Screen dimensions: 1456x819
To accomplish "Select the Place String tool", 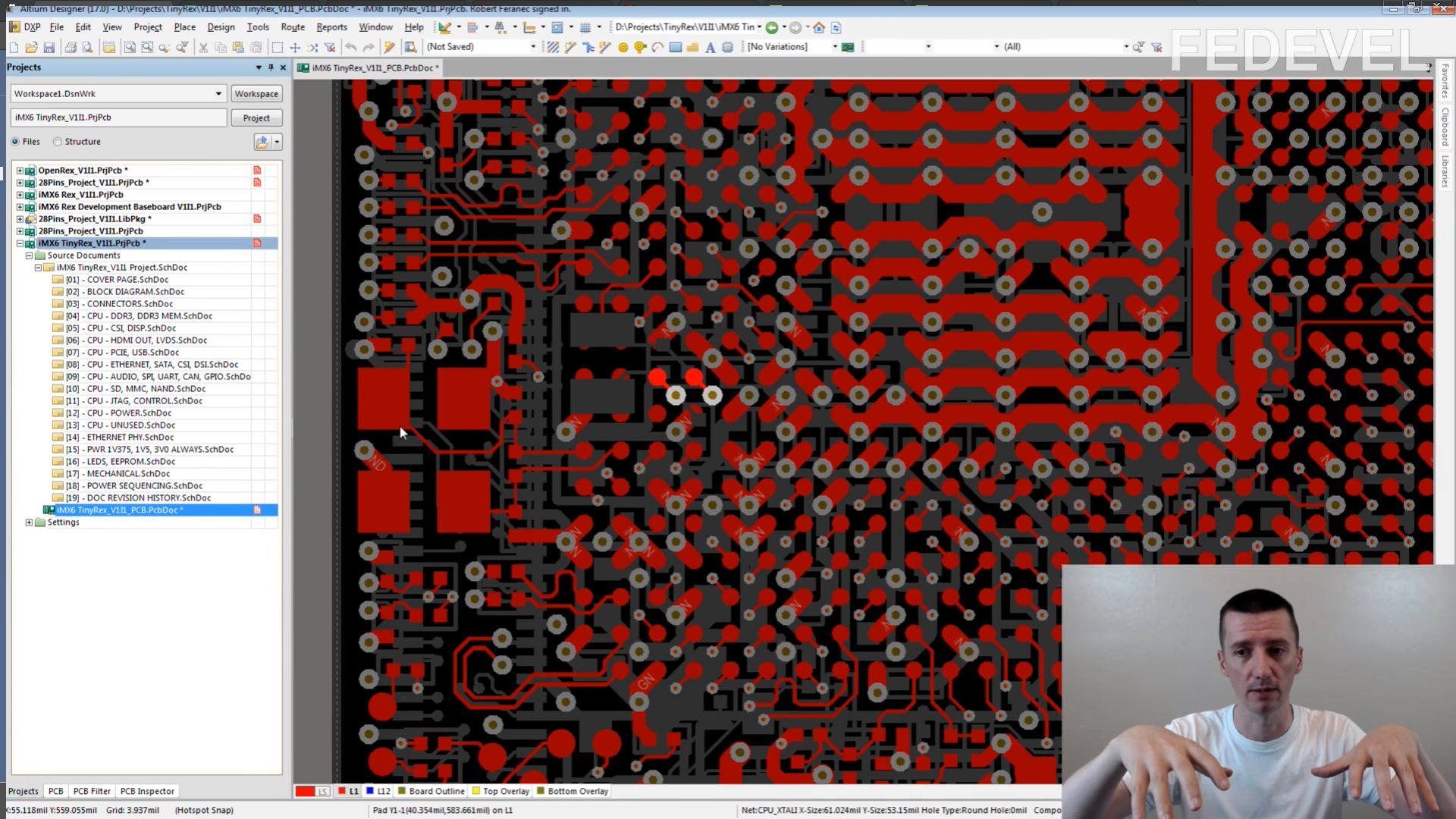I will [710, 47].
